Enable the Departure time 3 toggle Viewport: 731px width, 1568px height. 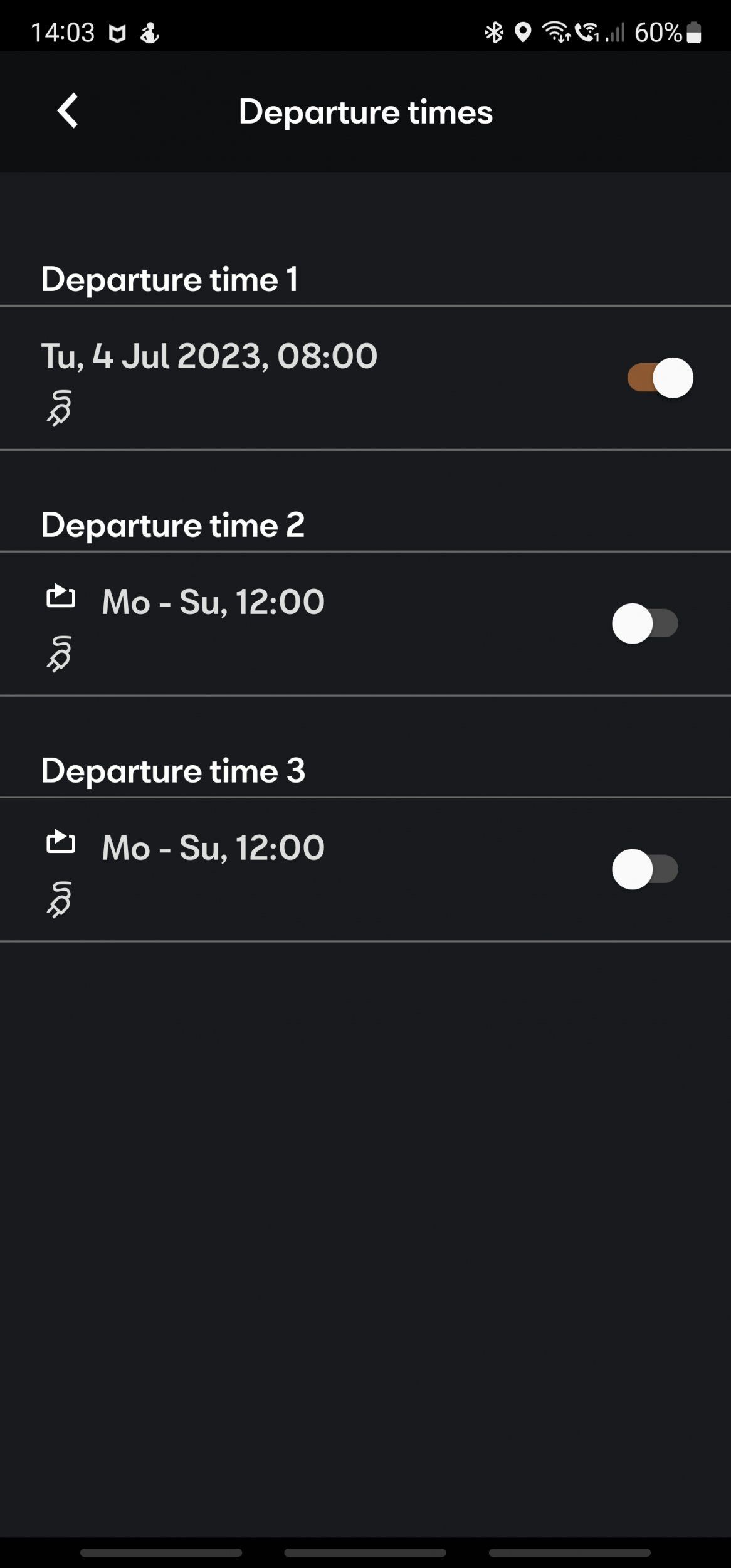[645, 869]
